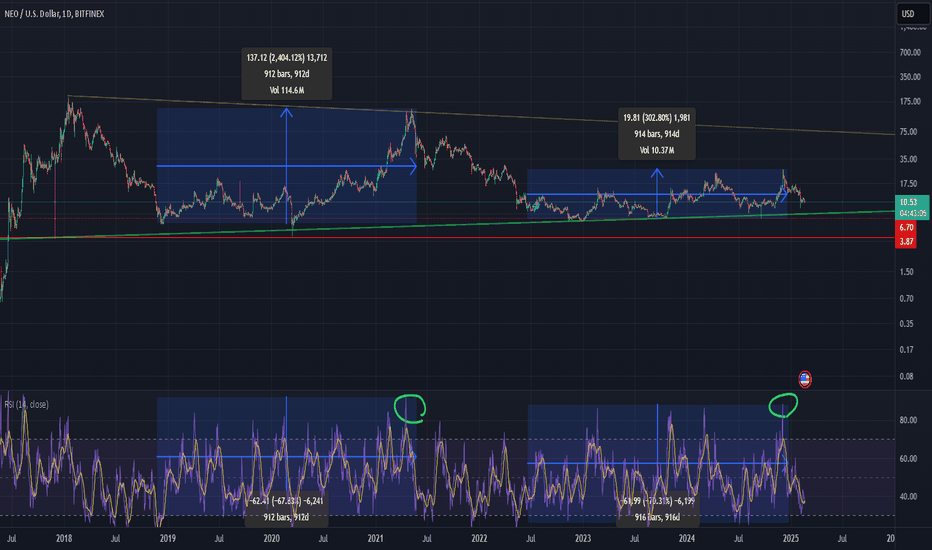Click 60.00 on the RSI scale

point(909,459)
